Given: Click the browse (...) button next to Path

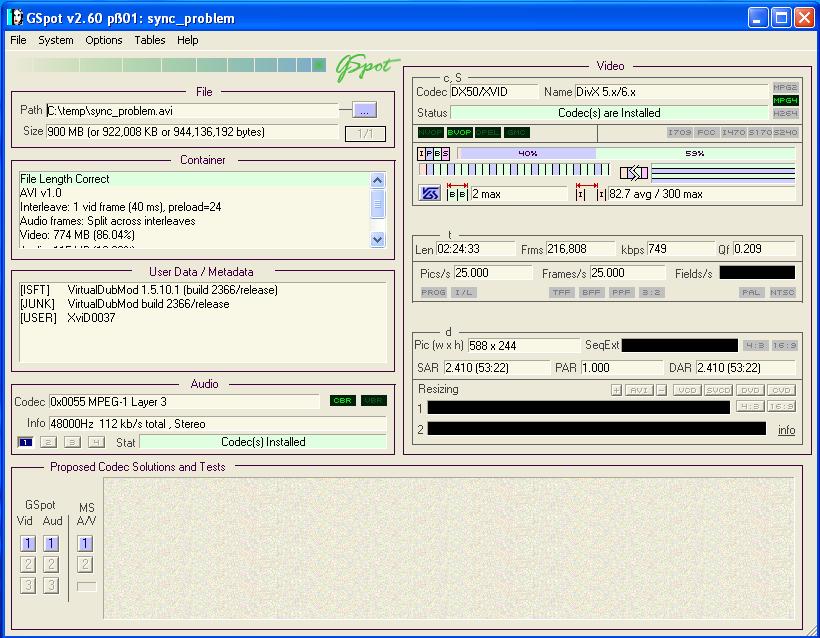Looking at the screenshot, I should click(x=365, y=110).
